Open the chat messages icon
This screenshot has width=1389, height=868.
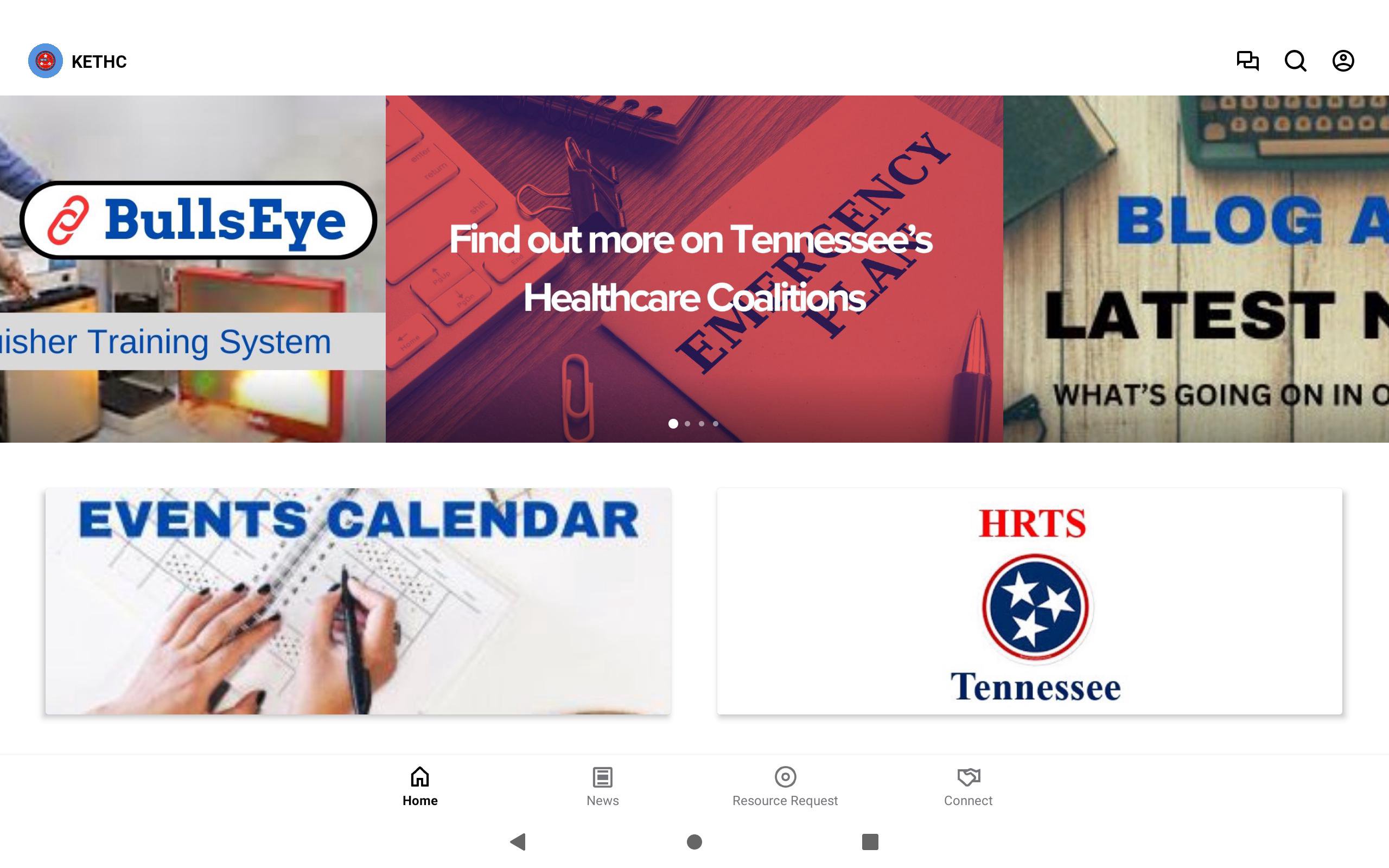pos(1247,61)
